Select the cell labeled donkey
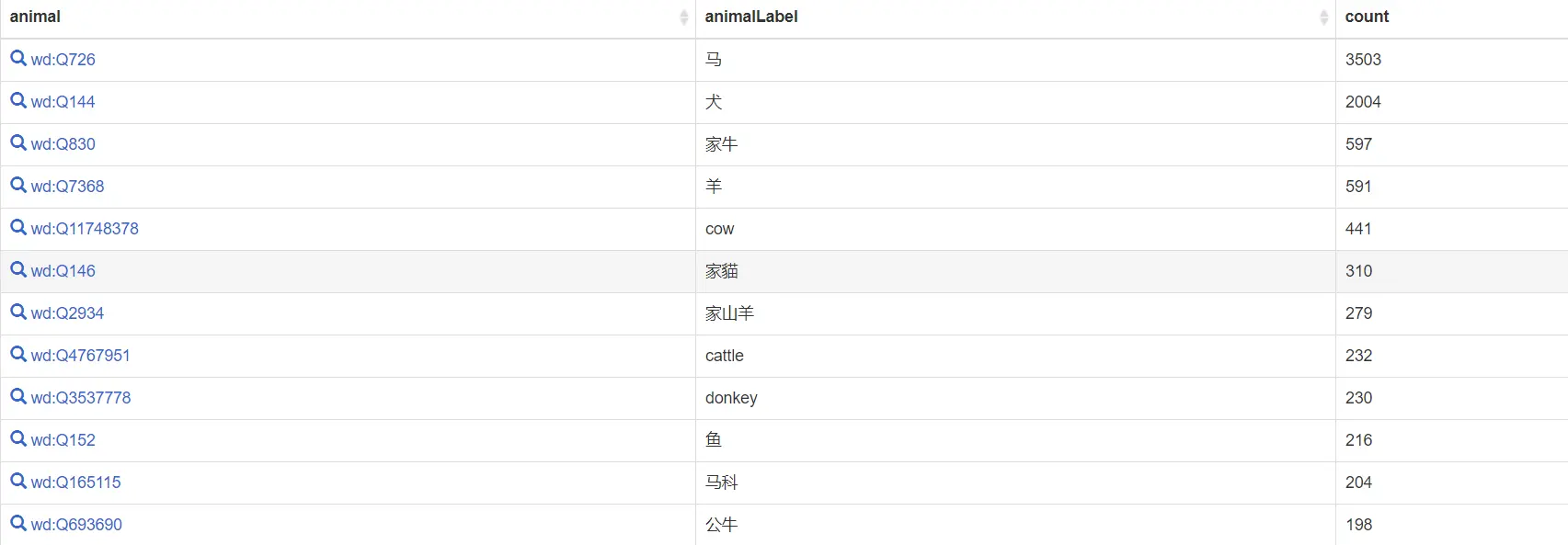 click(x=1015, y=398)
